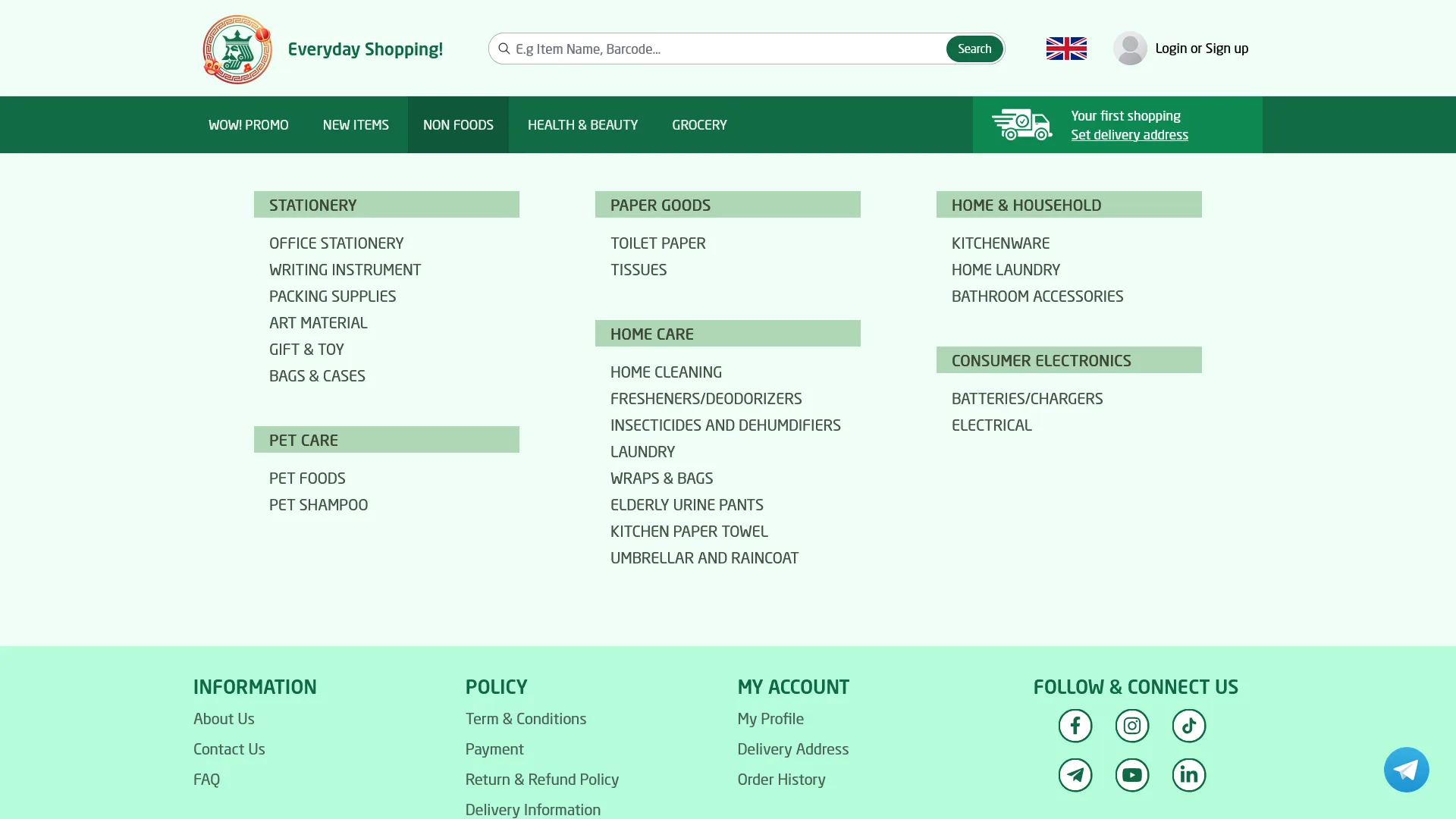Open Facebook page via footer icon

[1075, 725]
